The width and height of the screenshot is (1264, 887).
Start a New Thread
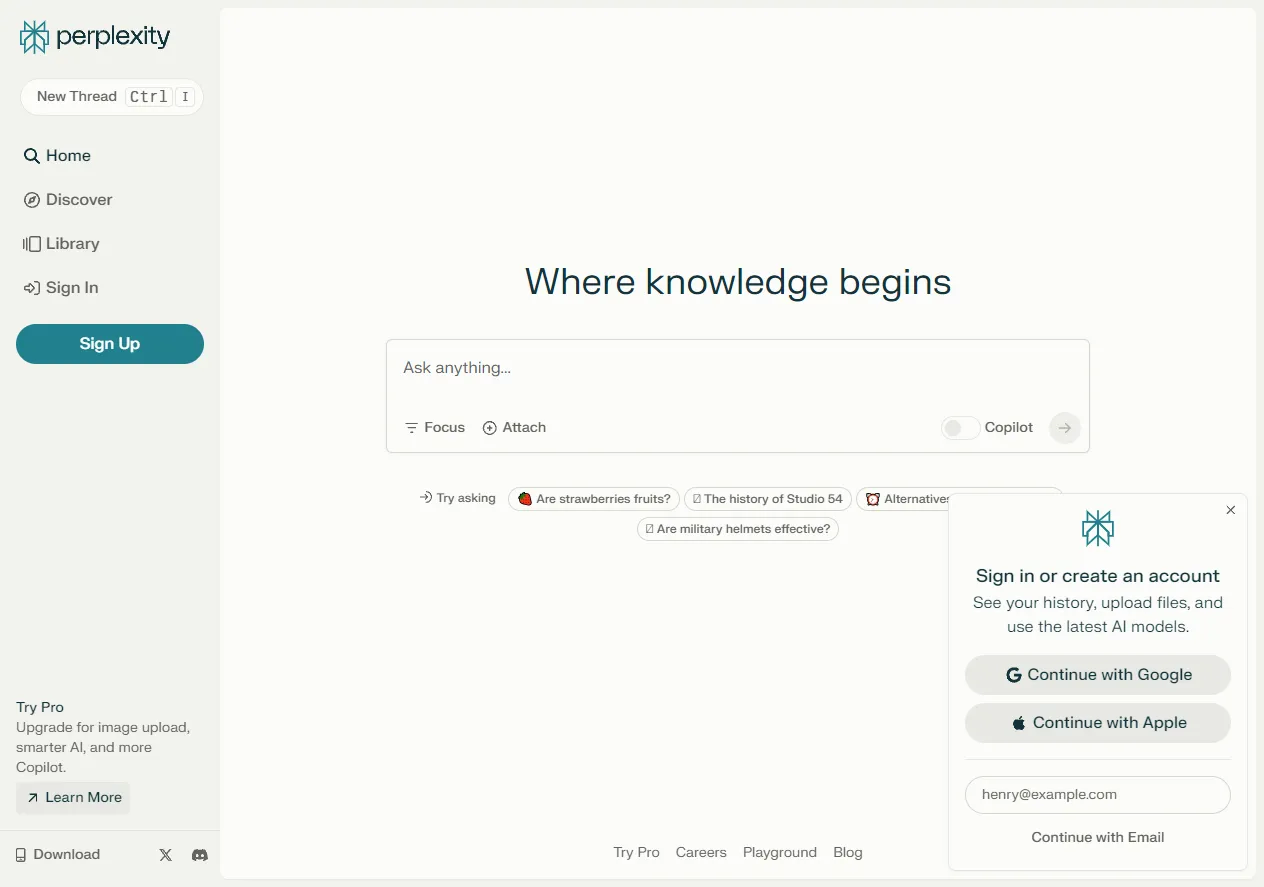pyautogui.click(x=111, y=97)
